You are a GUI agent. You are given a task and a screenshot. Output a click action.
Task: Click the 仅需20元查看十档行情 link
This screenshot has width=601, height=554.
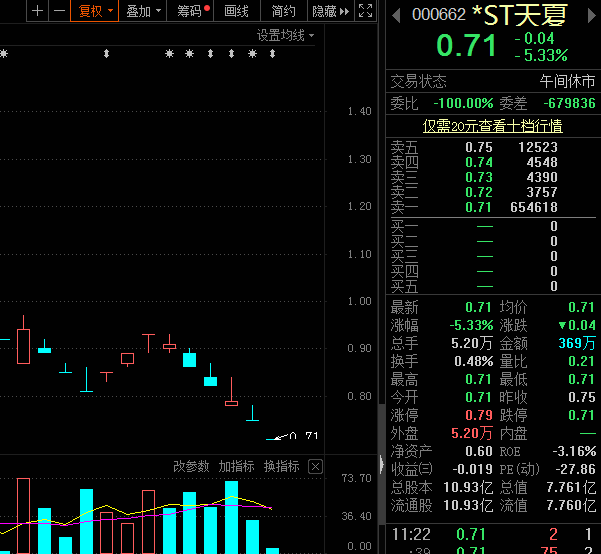click(x=492, y=126)
